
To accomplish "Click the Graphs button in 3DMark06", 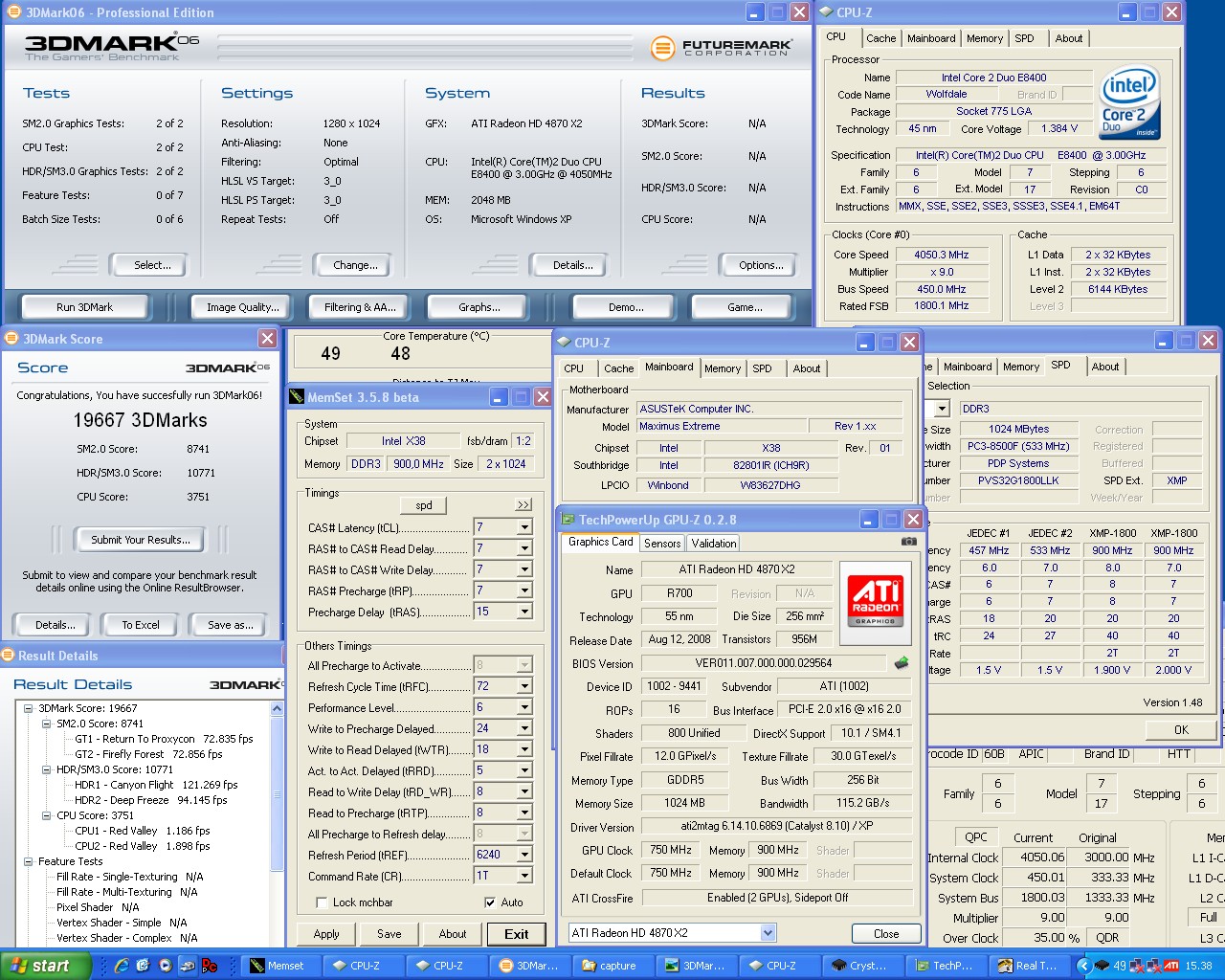I will tap(479, 307).
